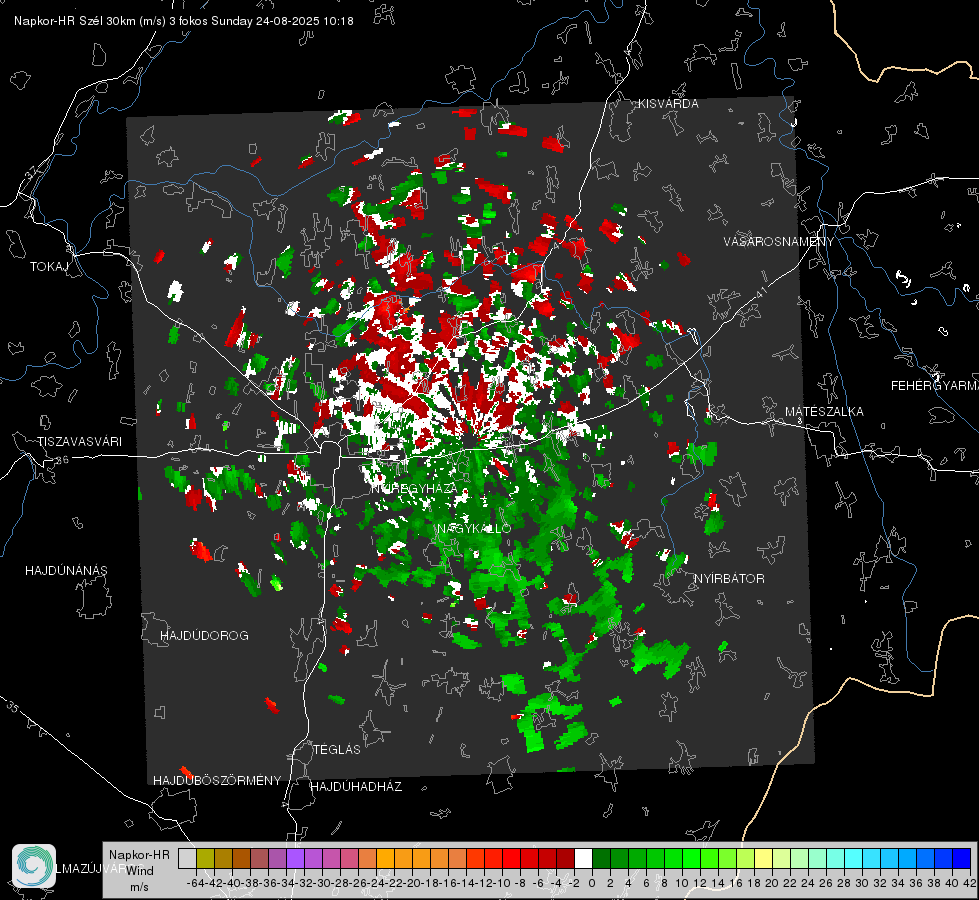Click the VÁSÁROSNAMÉNY city label
Screen dimensions: 979x900
[x=779, y=242]
